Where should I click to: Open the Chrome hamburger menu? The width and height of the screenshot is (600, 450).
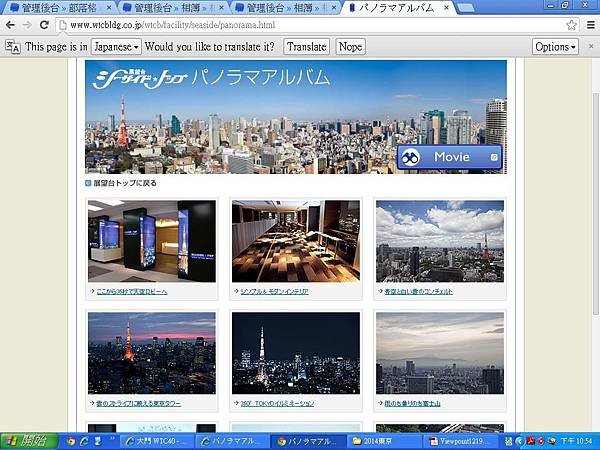point(591,25)
